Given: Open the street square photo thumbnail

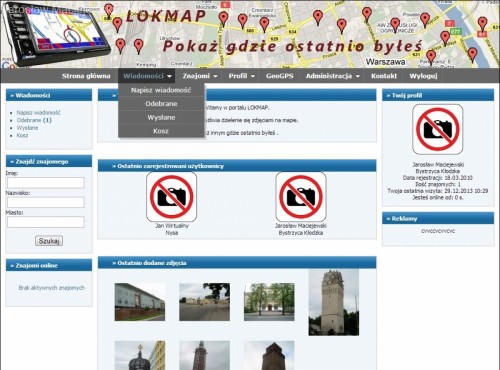Looking at the screenshot, I should [x=204, y=302].
